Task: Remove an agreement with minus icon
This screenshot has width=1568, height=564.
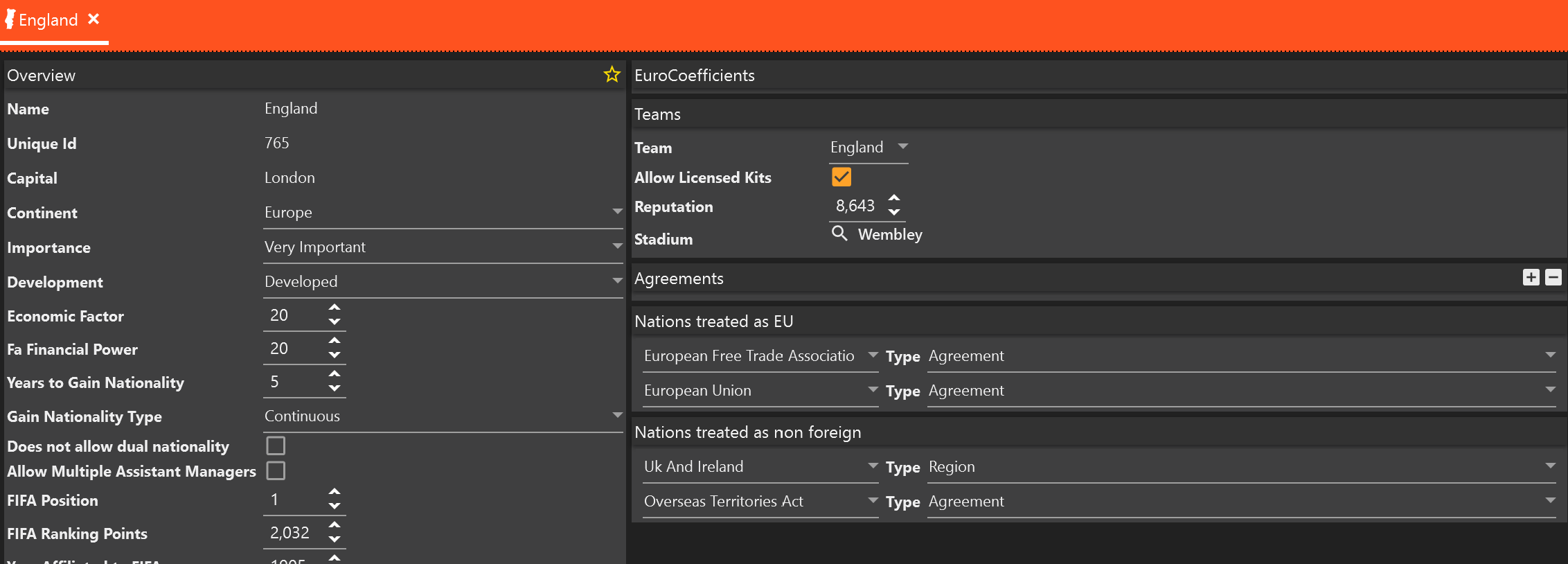Action: coord(1553,277)
